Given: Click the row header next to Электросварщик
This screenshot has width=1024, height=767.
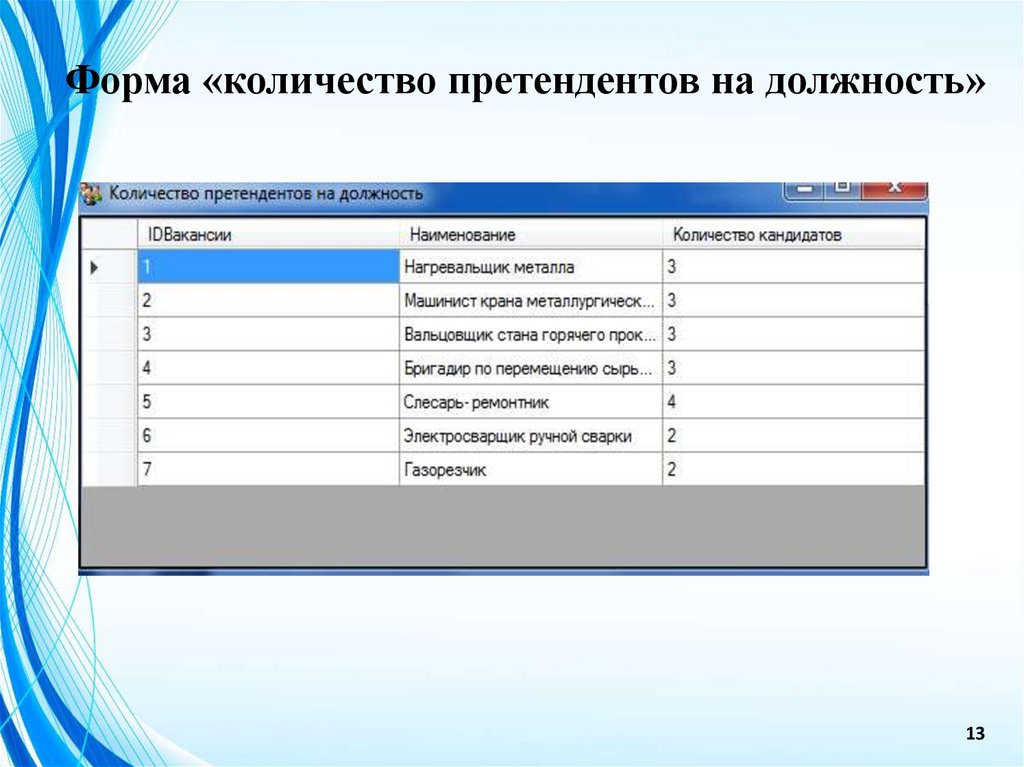Looking at the screenshot, I should click(x=110, y=436).
